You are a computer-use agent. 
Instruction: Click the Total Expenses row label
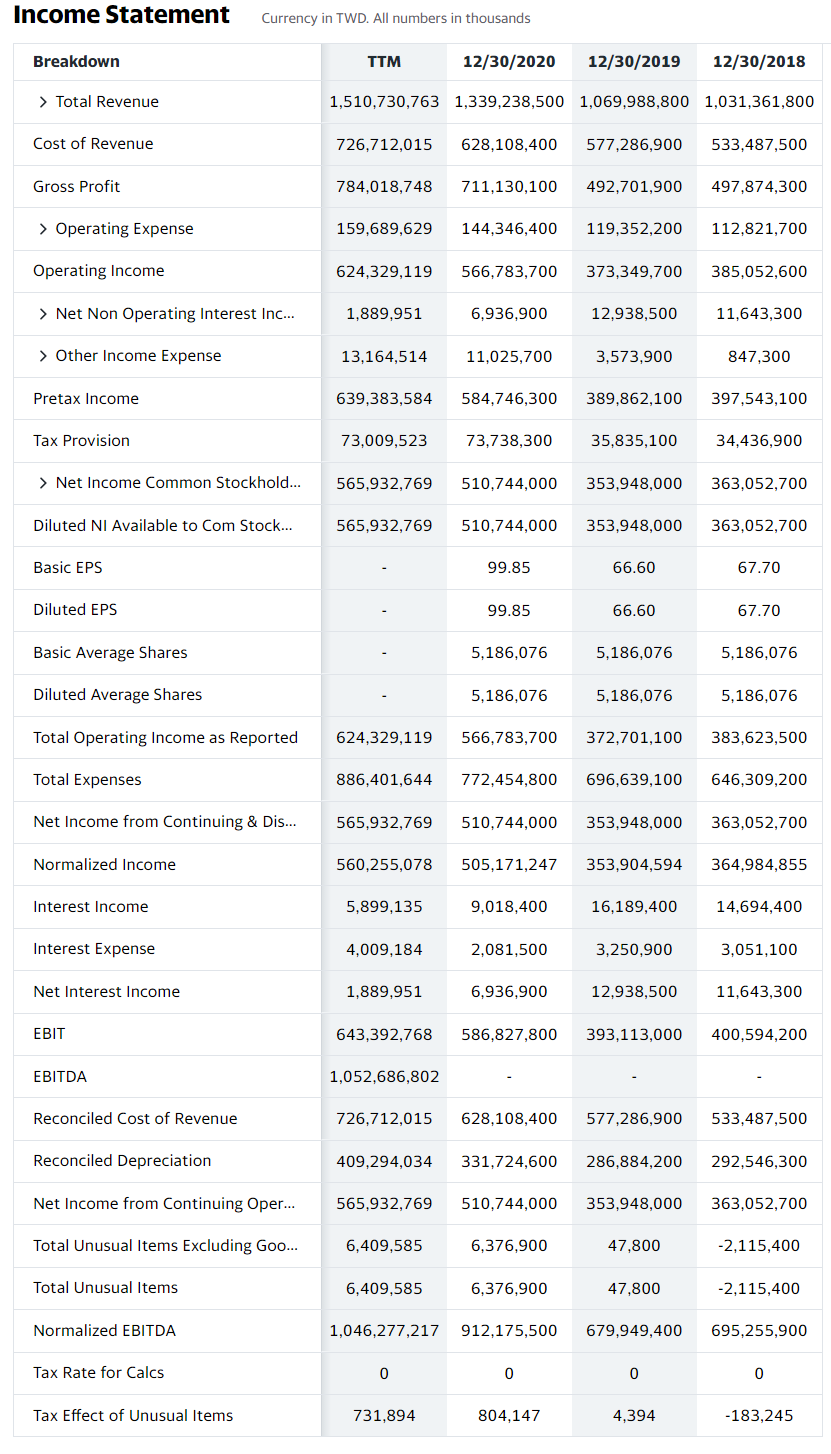click(87, 780)
